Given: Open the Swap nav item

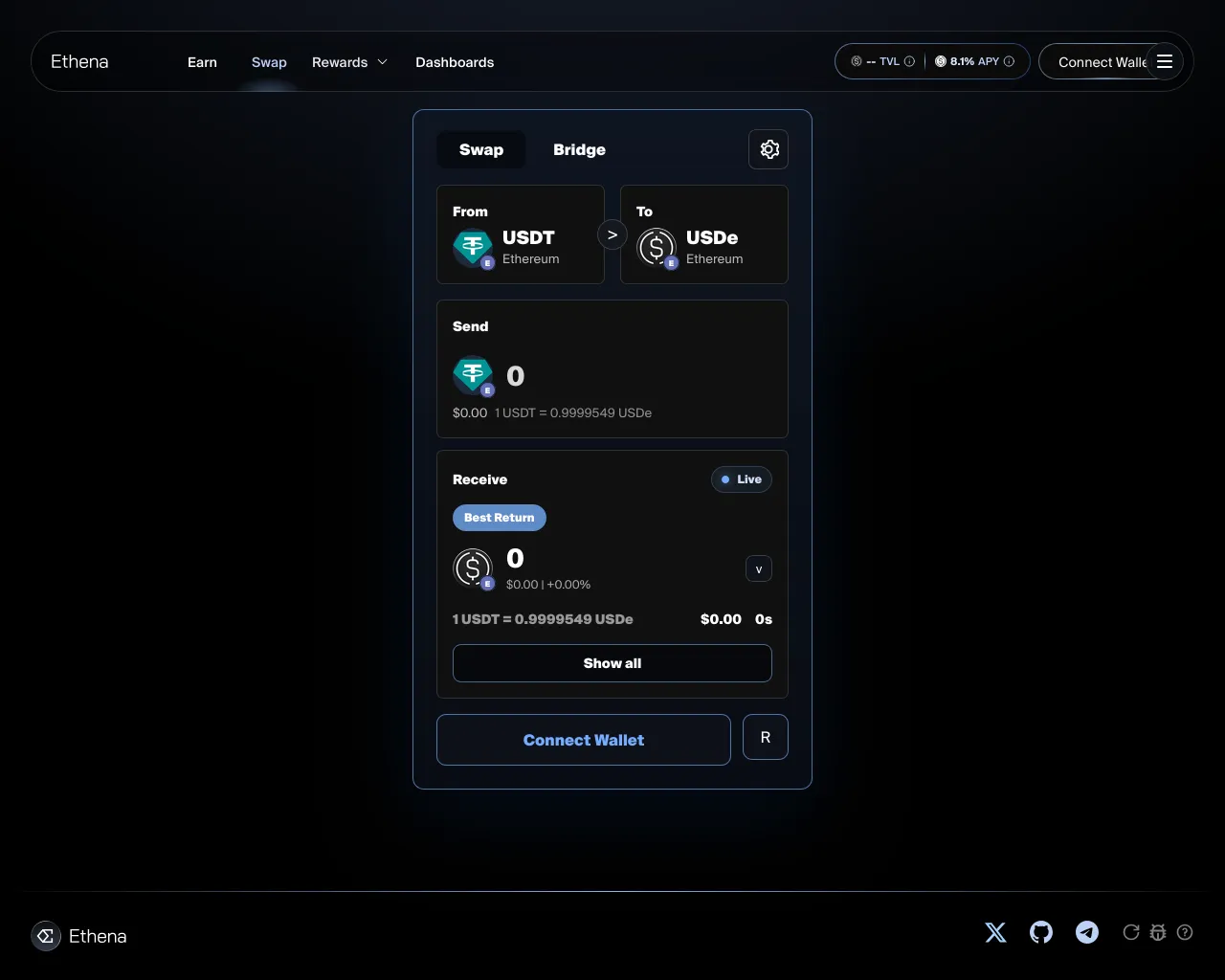Looking at the screenshot, I should (269, 62).
